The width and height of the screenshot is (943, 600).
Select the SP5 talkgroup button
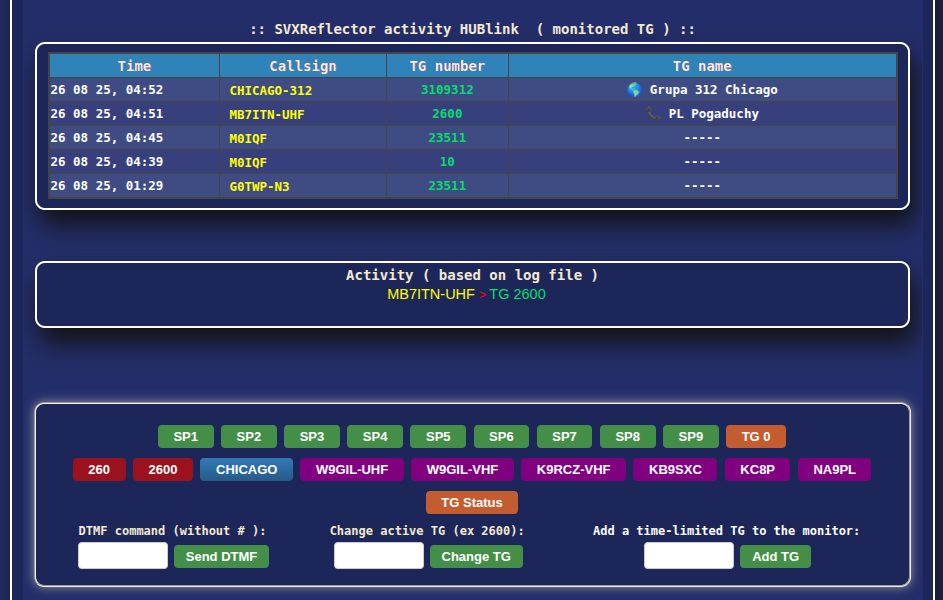438,437
